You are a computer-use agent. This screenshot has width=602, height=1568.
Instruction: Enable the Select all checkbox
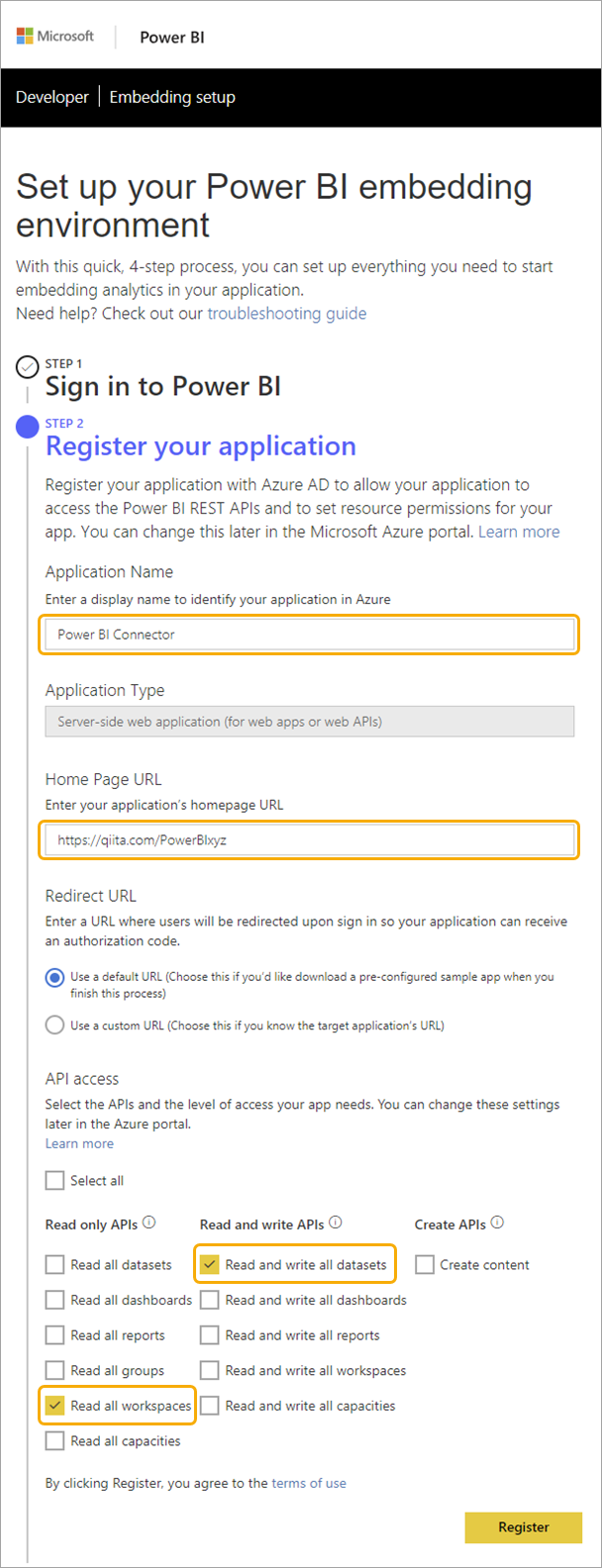[54, 1180]
